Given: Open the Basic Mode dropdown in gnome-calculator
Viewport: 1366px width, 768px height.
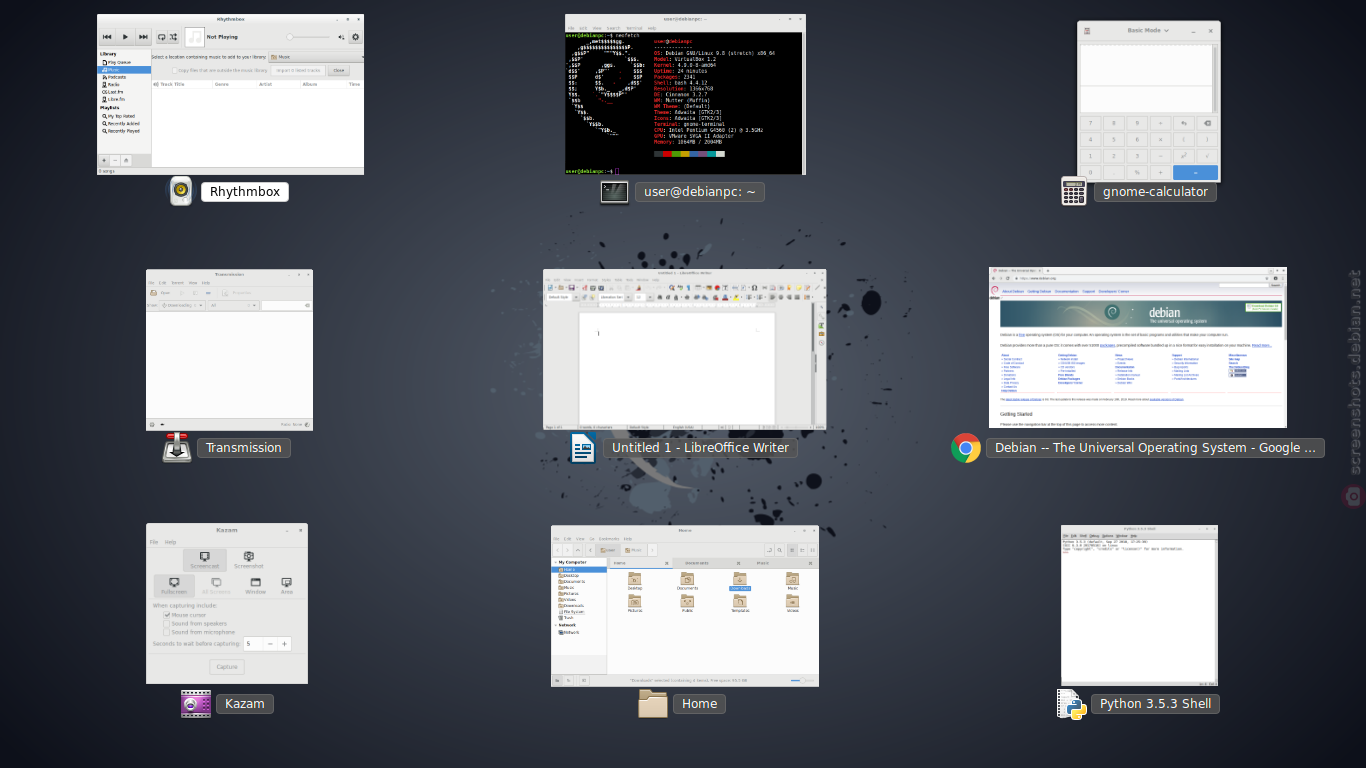Looking at the screenshot, I should (1147, 31).
